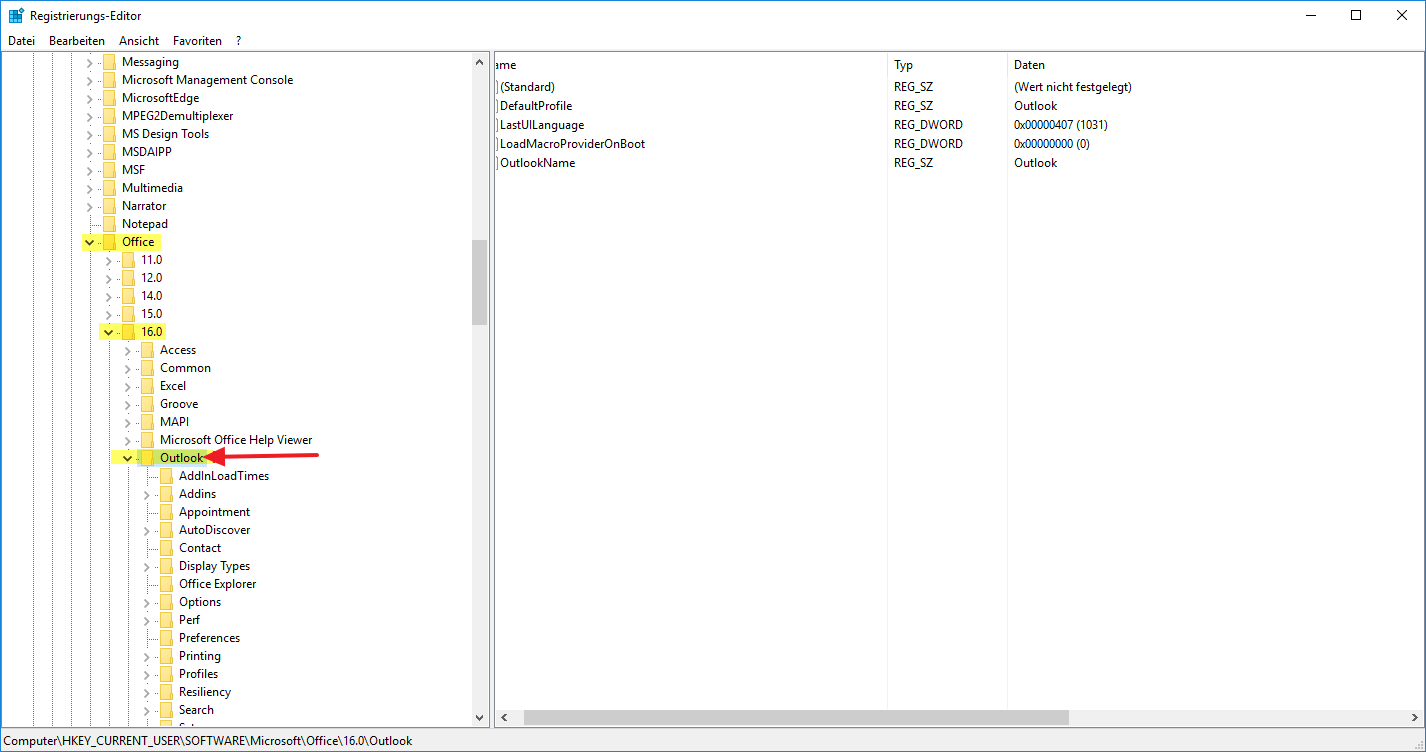Select the OutlookName value
This screenshot has height=752, width=1426.
pos(537,163)
